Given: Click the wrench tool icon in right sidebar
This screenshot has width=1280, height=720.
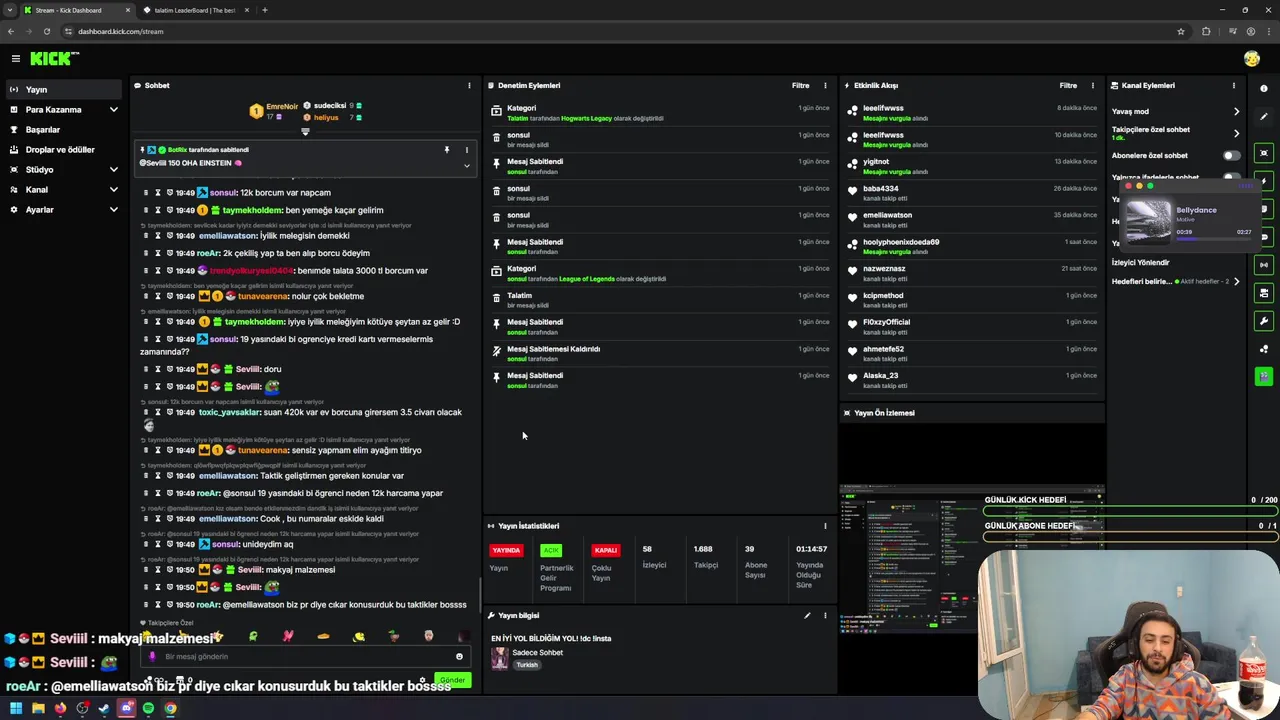Looking at the screenshot, I should [x=1264, y=321].
